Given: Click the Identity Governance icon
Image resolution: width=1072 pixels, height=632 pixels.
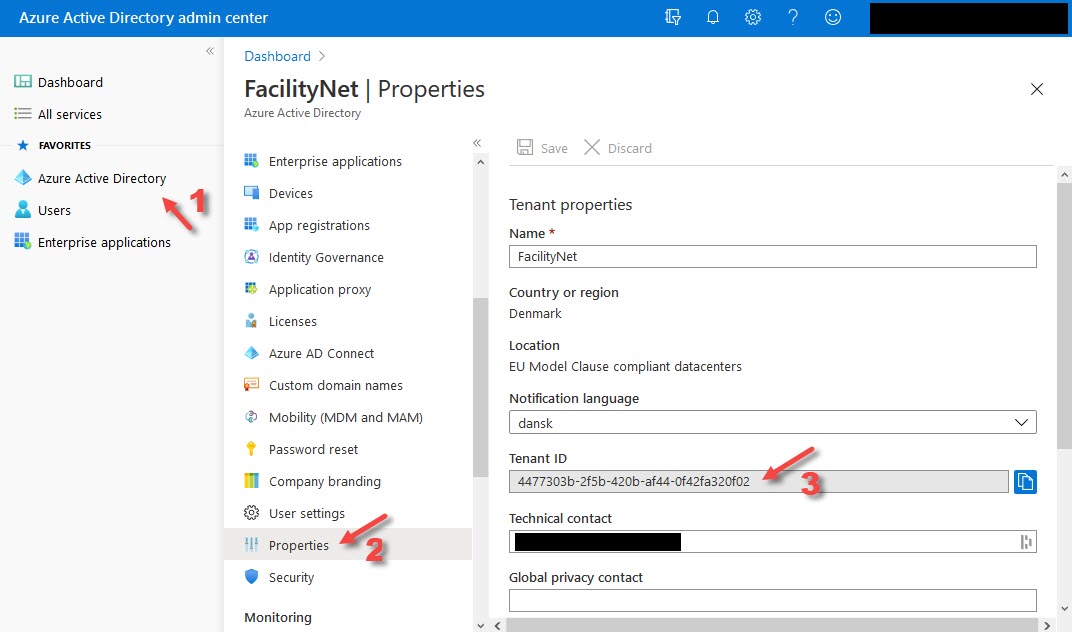Looking at the screenshot, I should [252, 256].
